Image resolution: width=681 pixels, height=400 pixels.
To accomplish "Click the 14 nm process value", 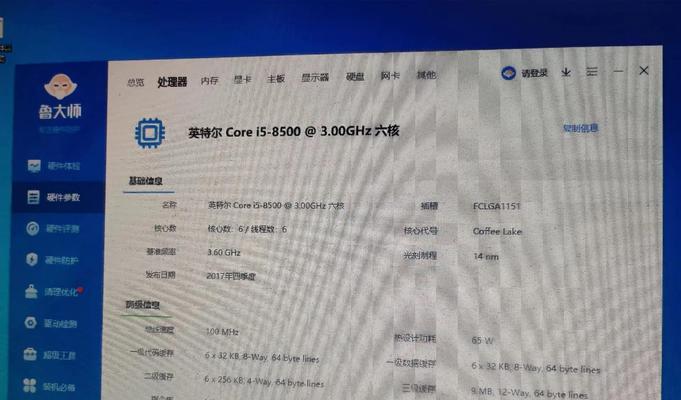I will [486, 257].
